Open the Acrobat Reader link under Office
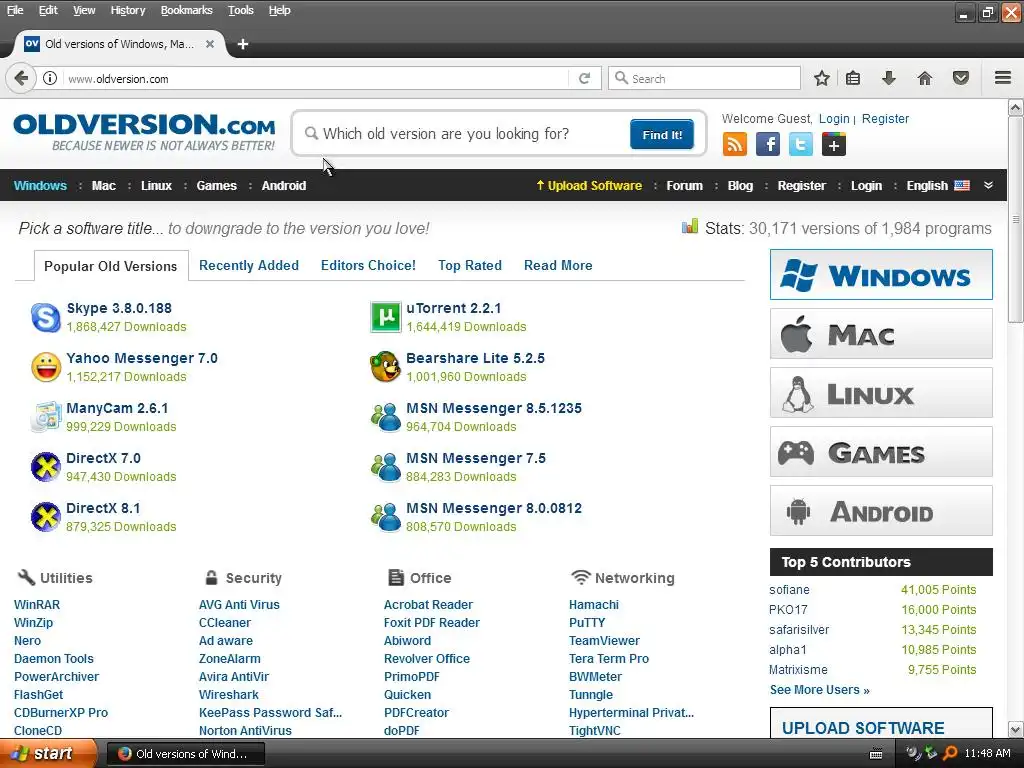 pyautogui.click(x=428, y=605)
